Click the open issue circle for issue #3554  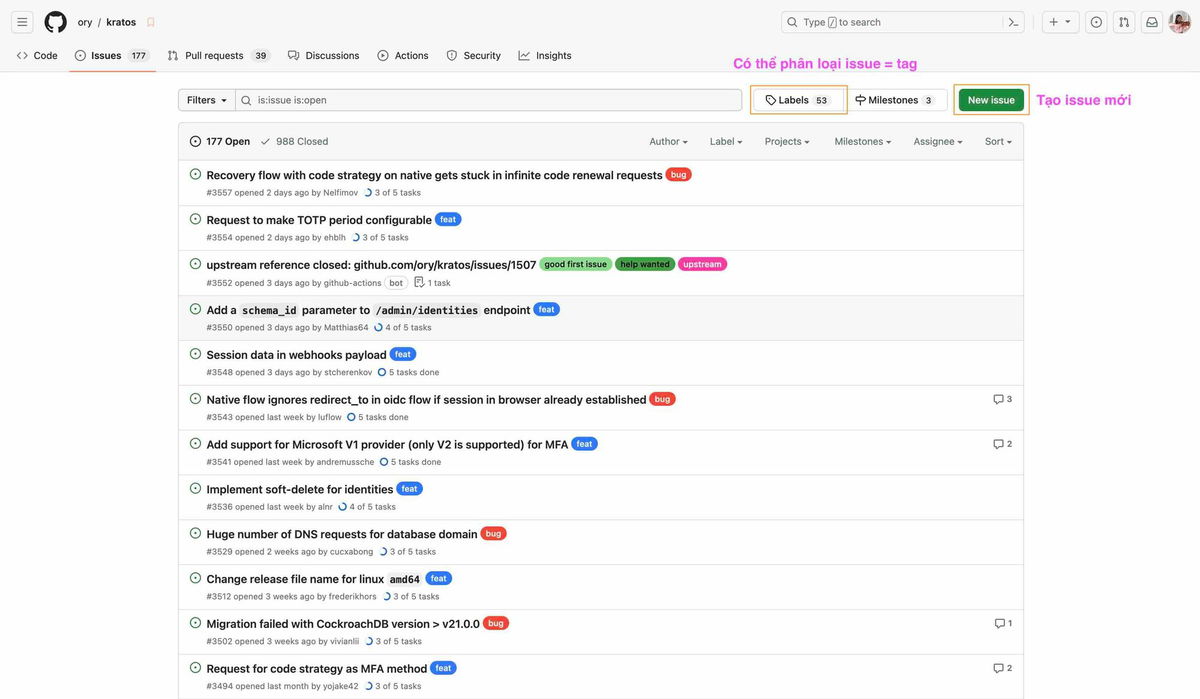[195, 217]
